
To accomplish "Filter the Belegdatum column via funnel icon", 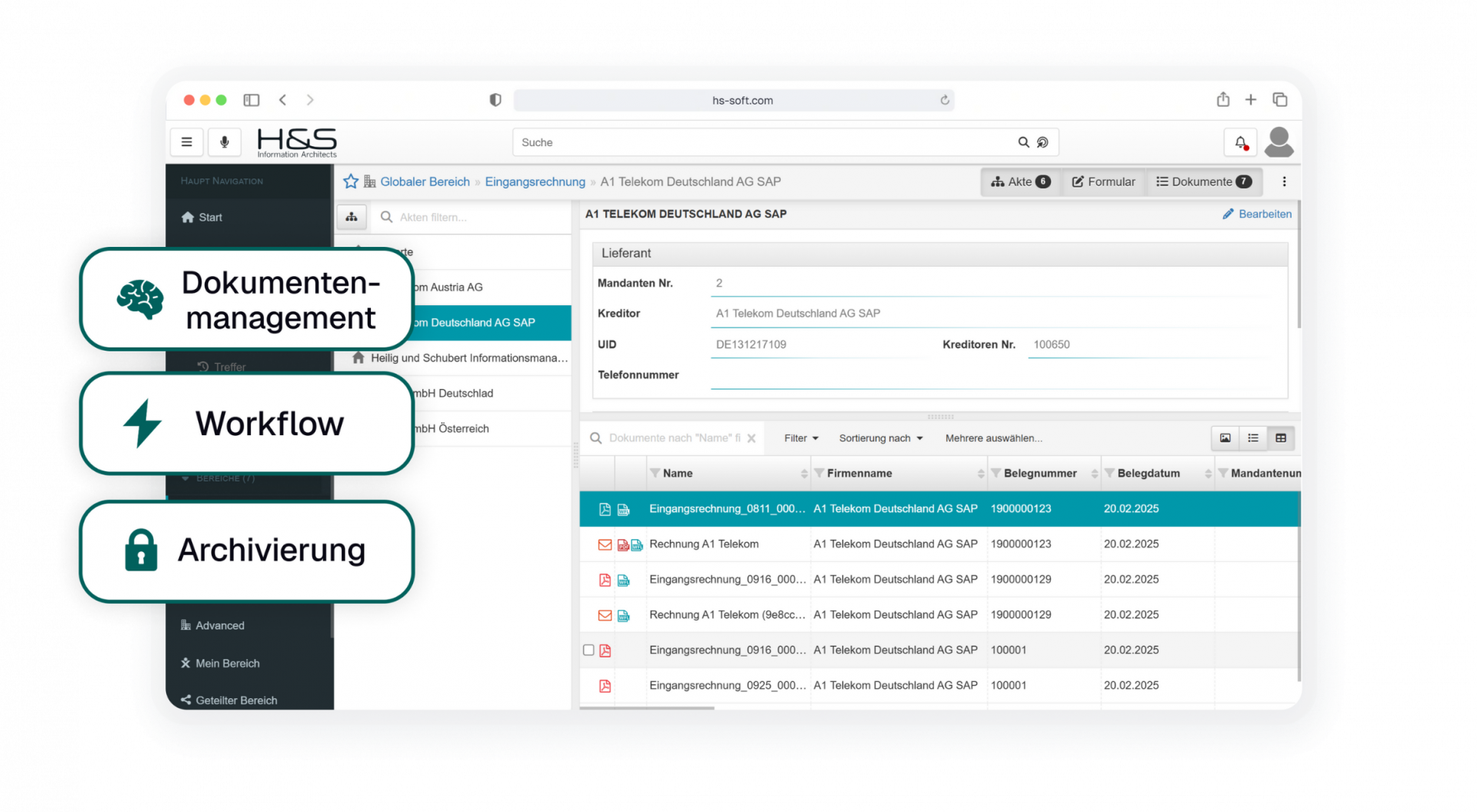I will pyautogui.click(x=1109, y=474).
